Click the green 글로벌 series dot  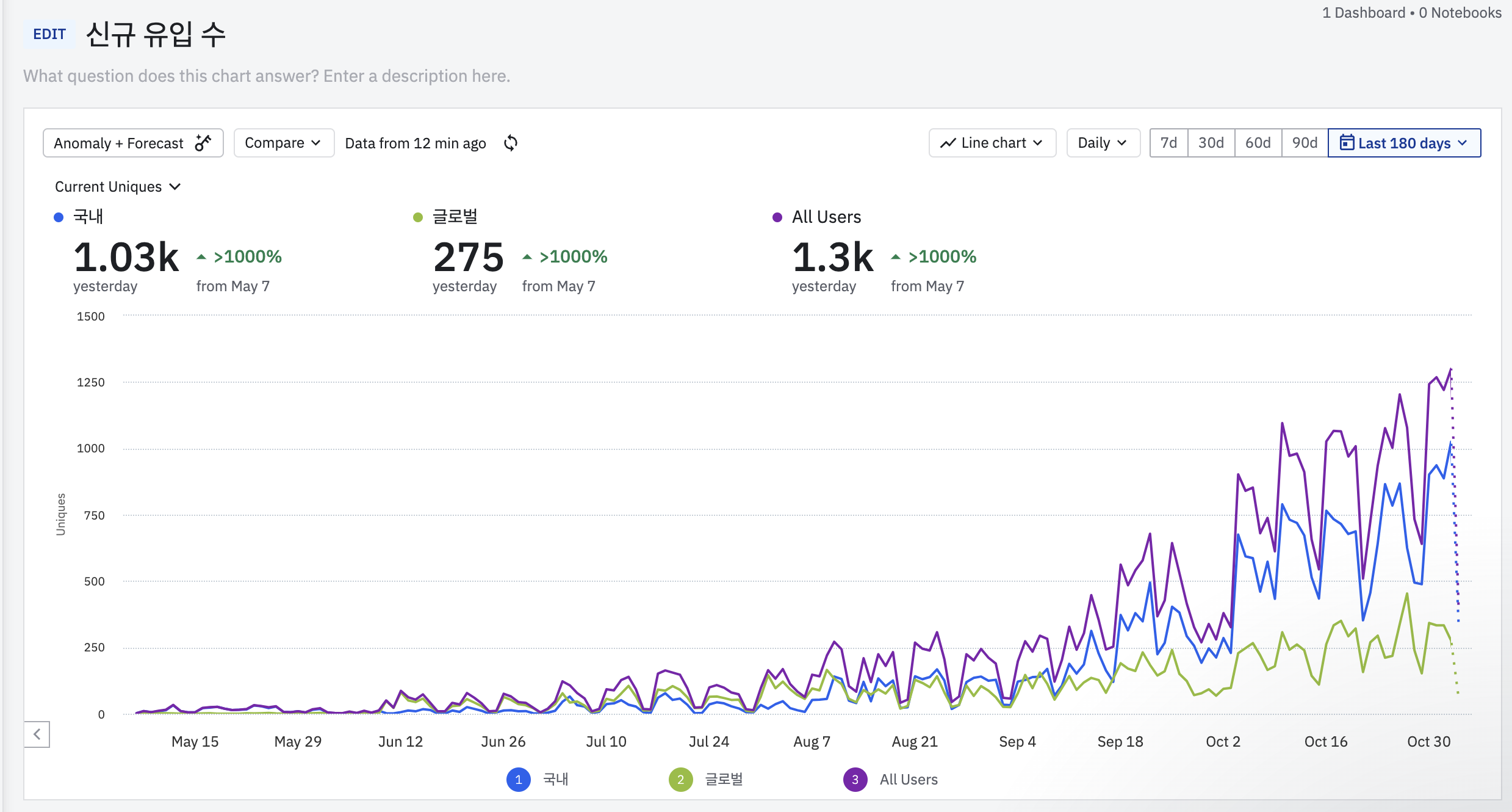(x=418, y=217)
